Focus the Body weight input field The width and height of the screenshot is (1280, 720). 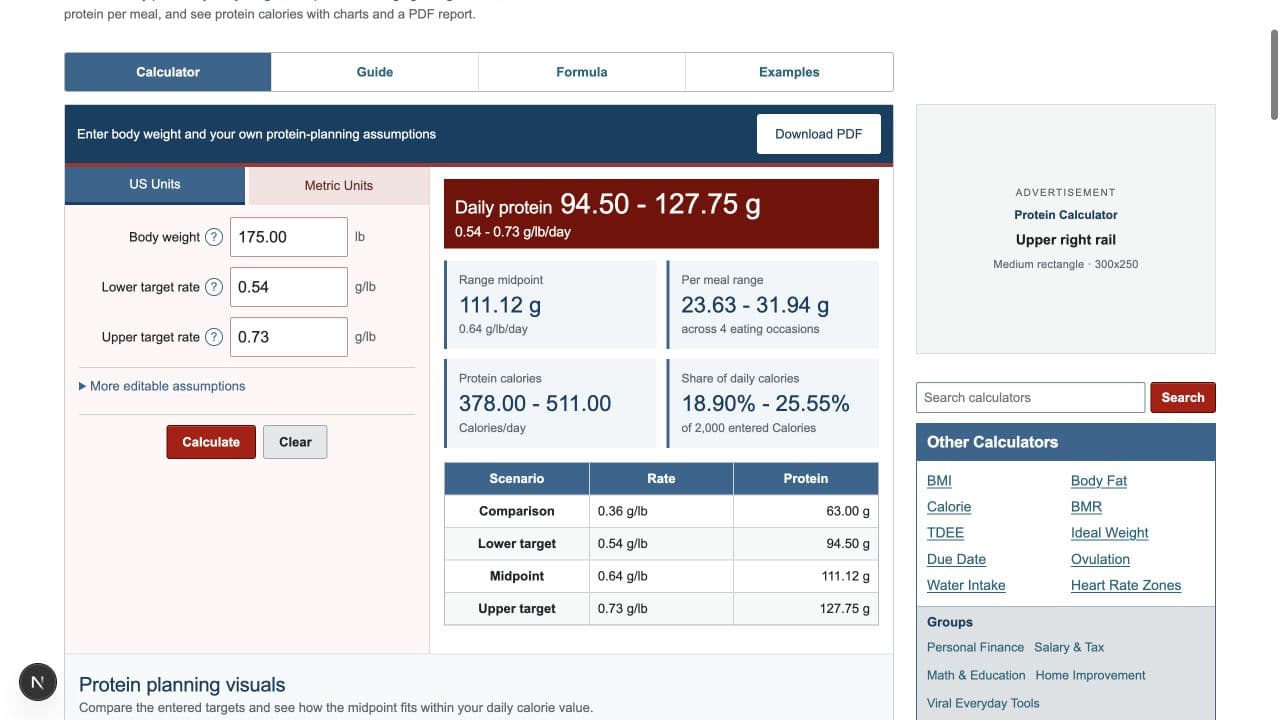pos(289,237)
